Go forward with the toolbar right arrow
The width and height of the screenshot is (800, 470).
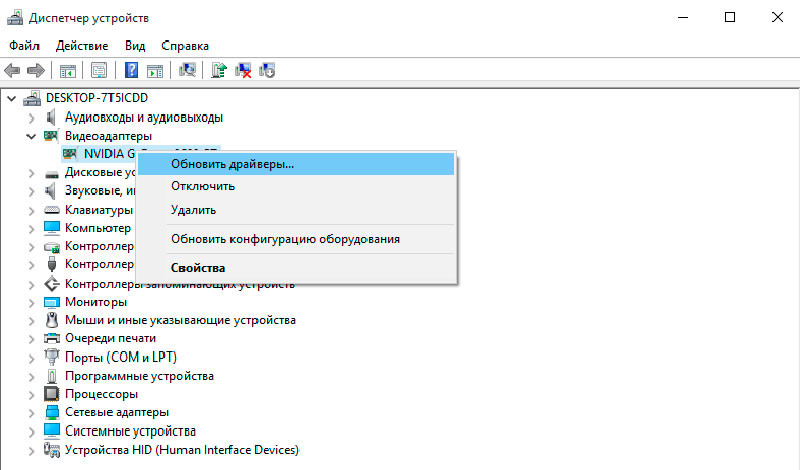[x=36, y=70]
